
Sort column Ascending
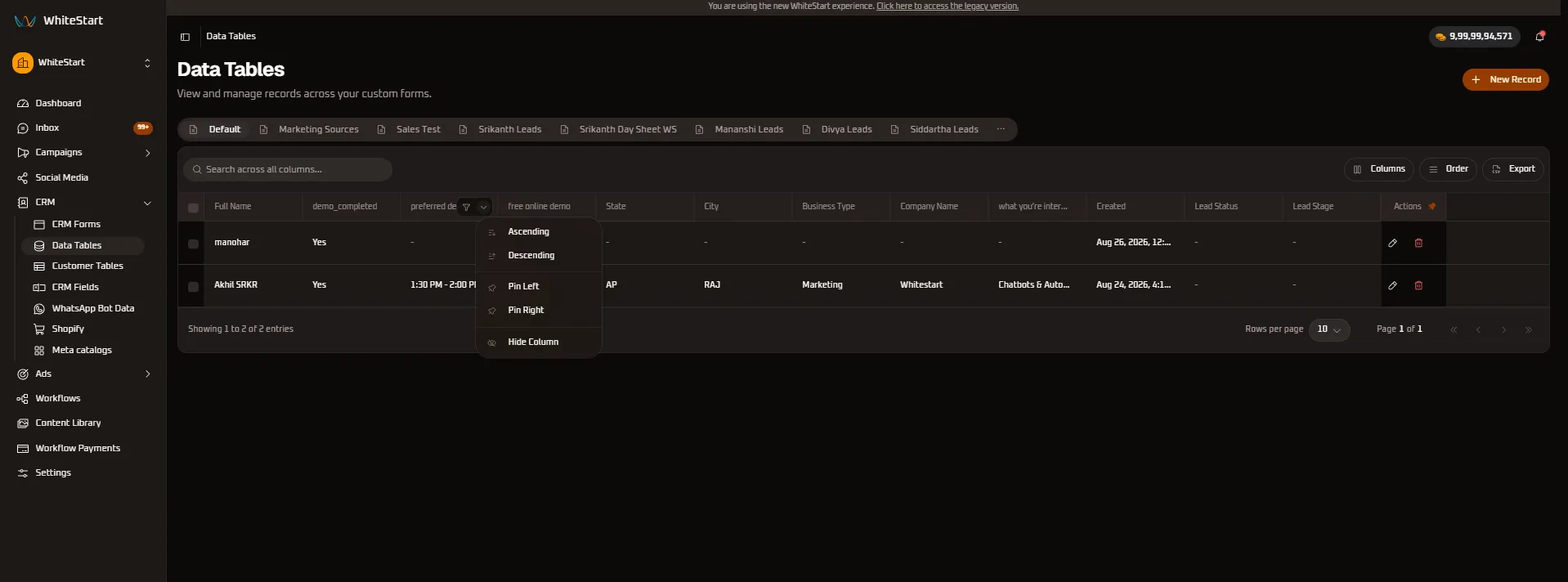click(539, 232)
